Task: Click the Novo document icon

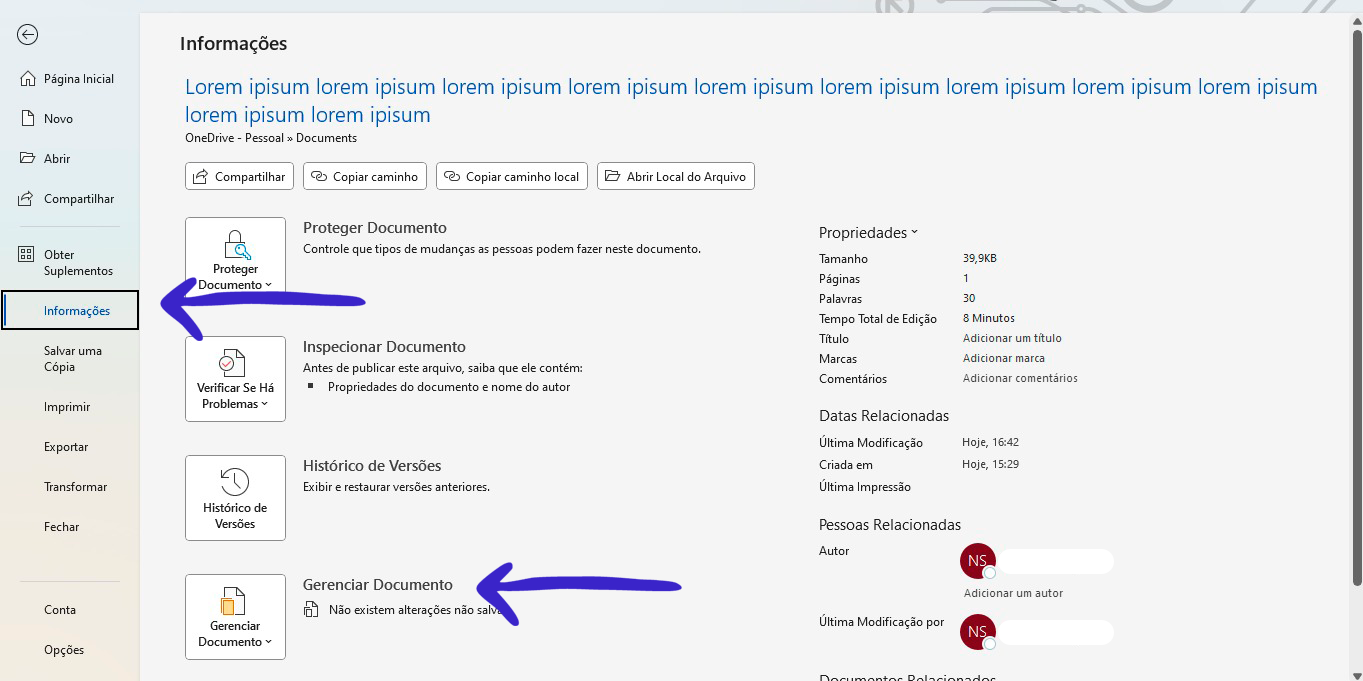Action: 28,119
